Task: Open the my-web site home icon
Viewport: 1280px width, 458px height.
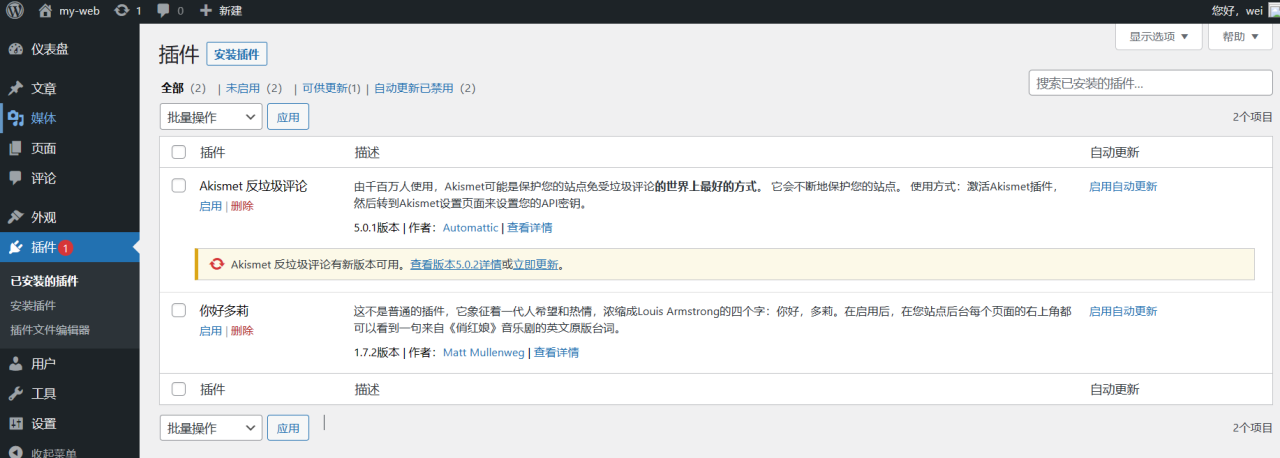Action: click(x=45, y=10)
